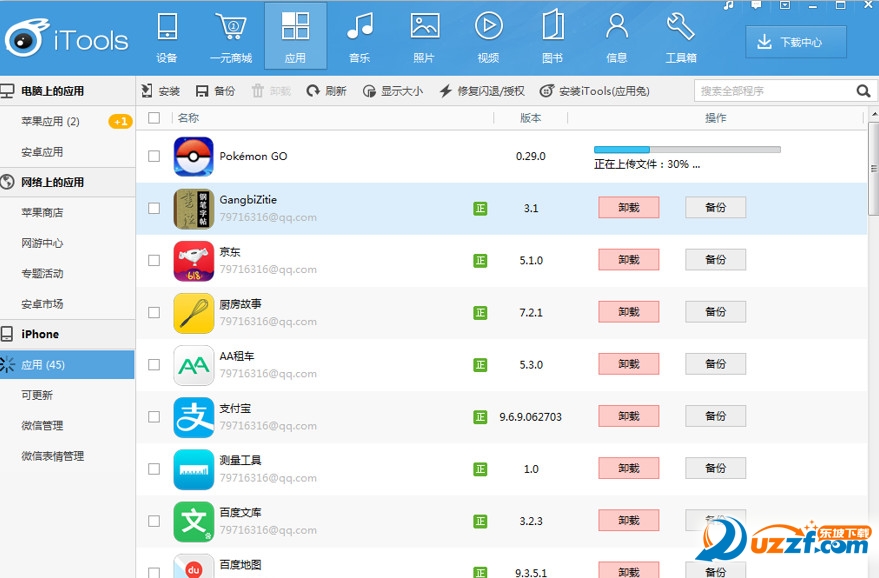The width and height of the screenshot is (879, 578).
Task: Check the 京东 row checkbox
Action: [x=154, y=260]
